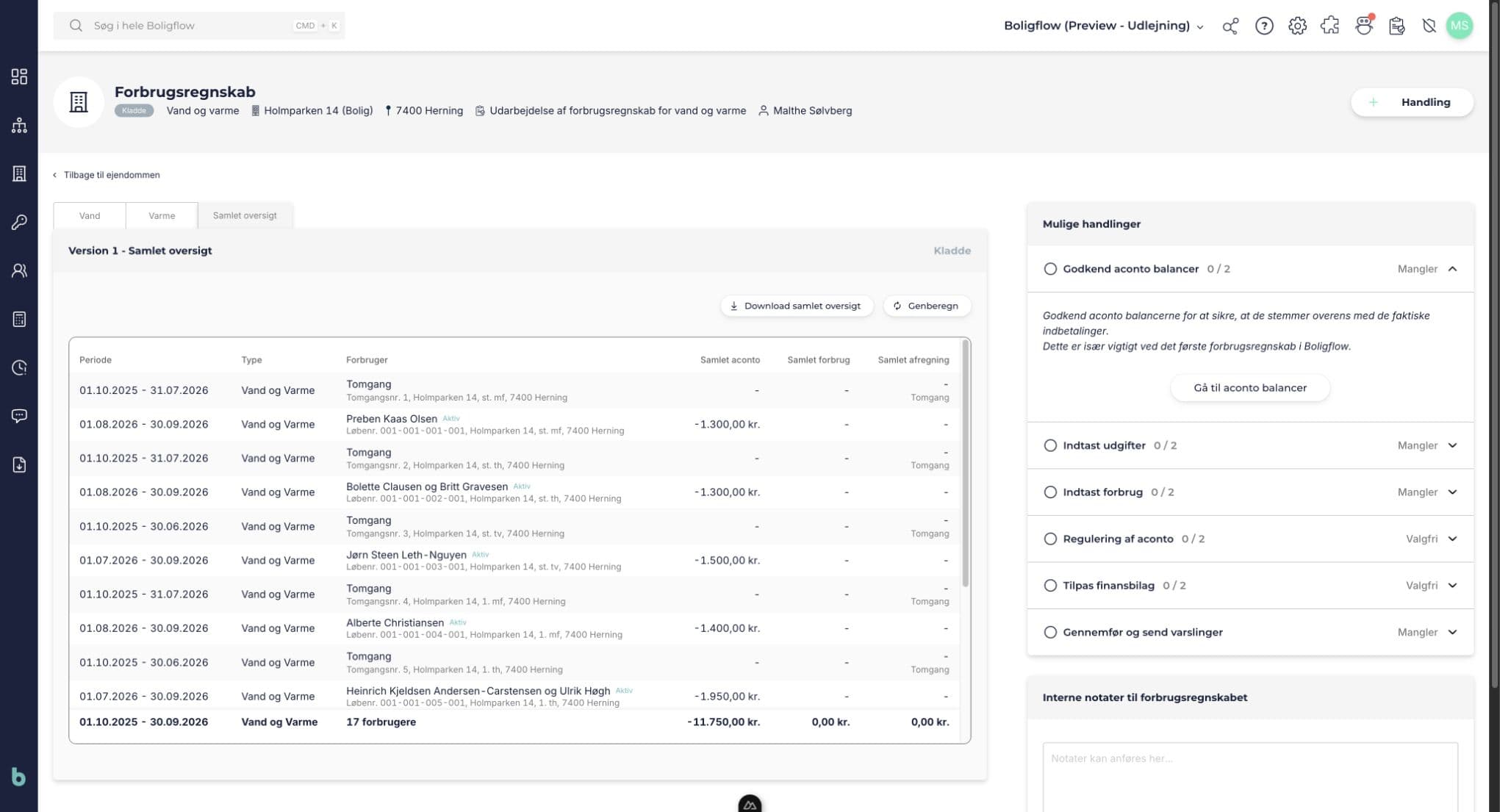Toggle the Gennemfør og send varslinger circle
This screenshot has width=1500, height=812.
(x=1050, y=632)
